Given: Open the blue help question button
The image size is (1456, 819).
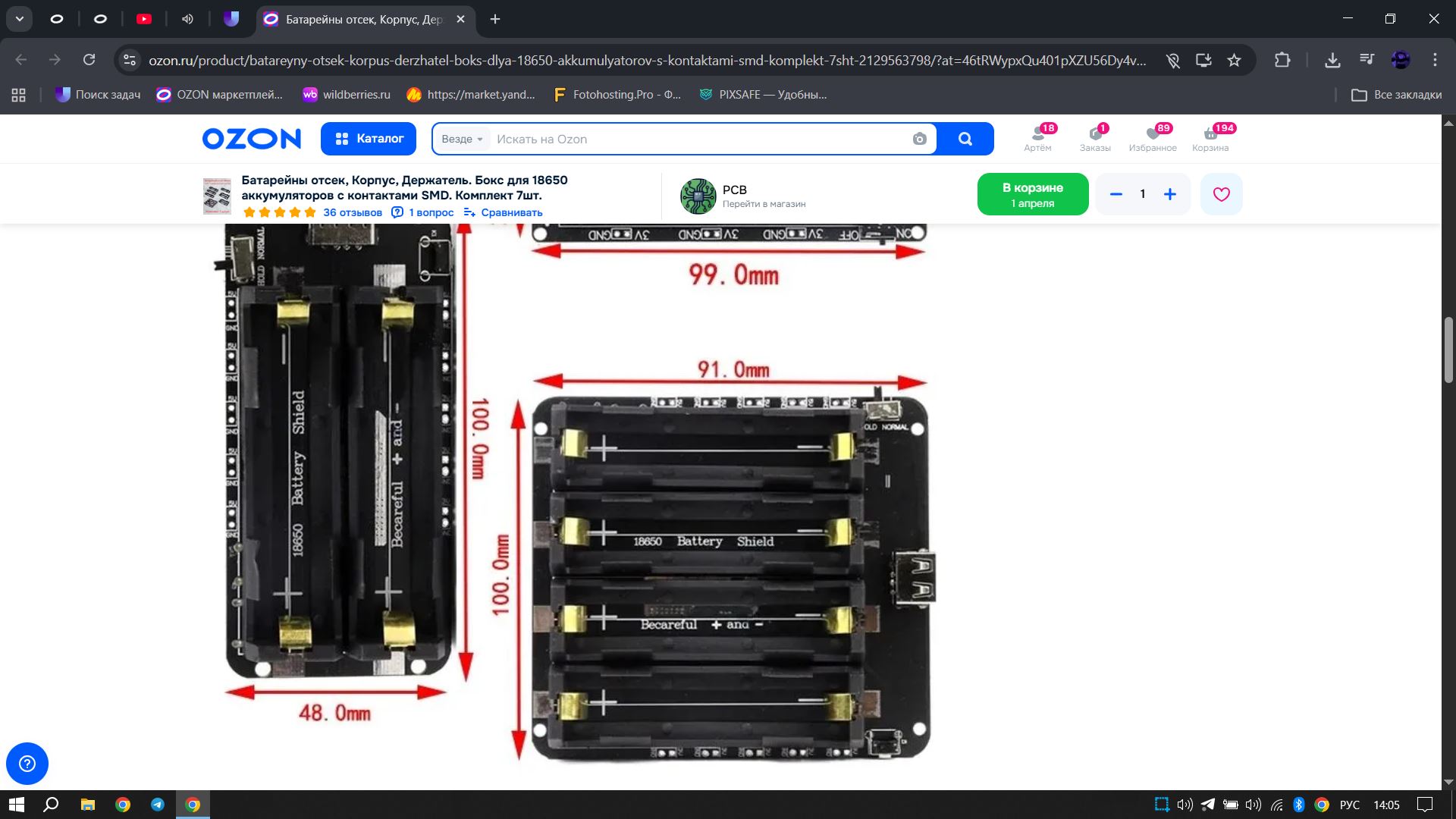Looking at the screenshot, I should 27,763.
